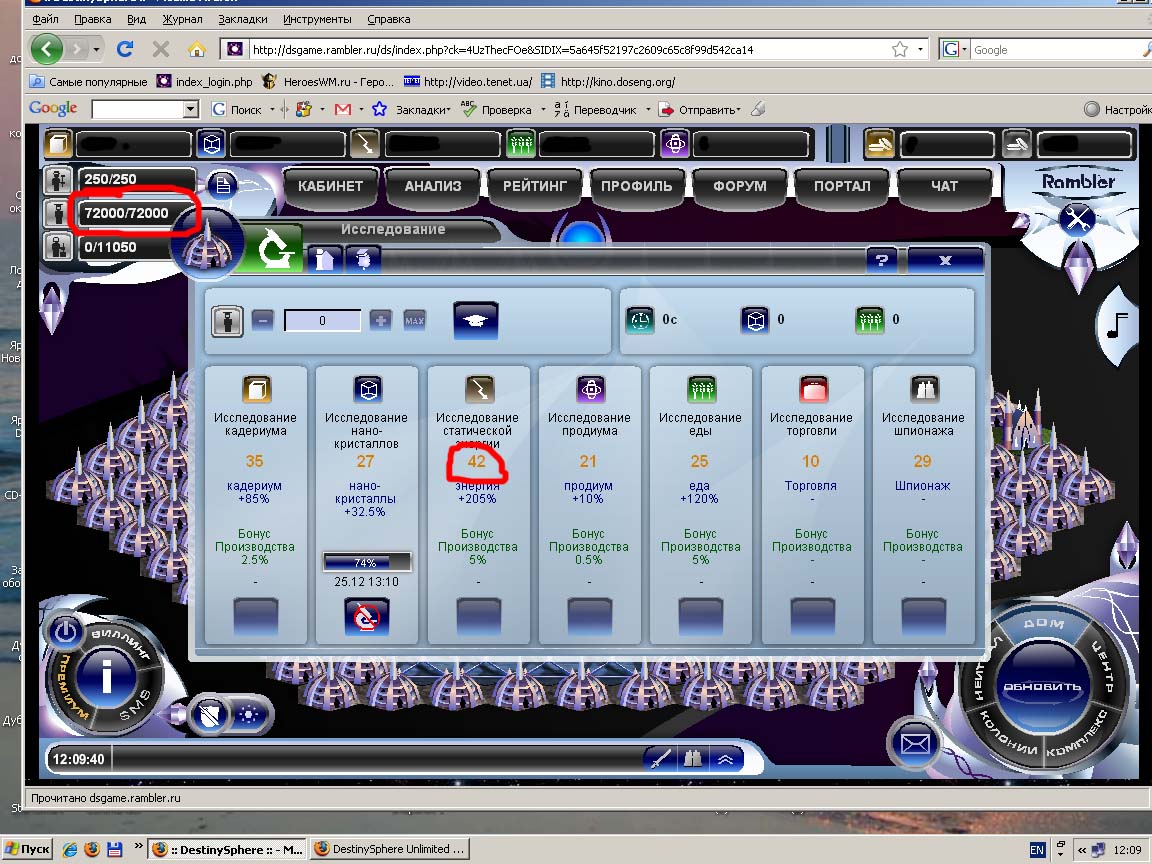Viewport: 1152px width, 864px height.
Task: Open the wrench and screwdriver settings icon
Action: click(1078, 218)
